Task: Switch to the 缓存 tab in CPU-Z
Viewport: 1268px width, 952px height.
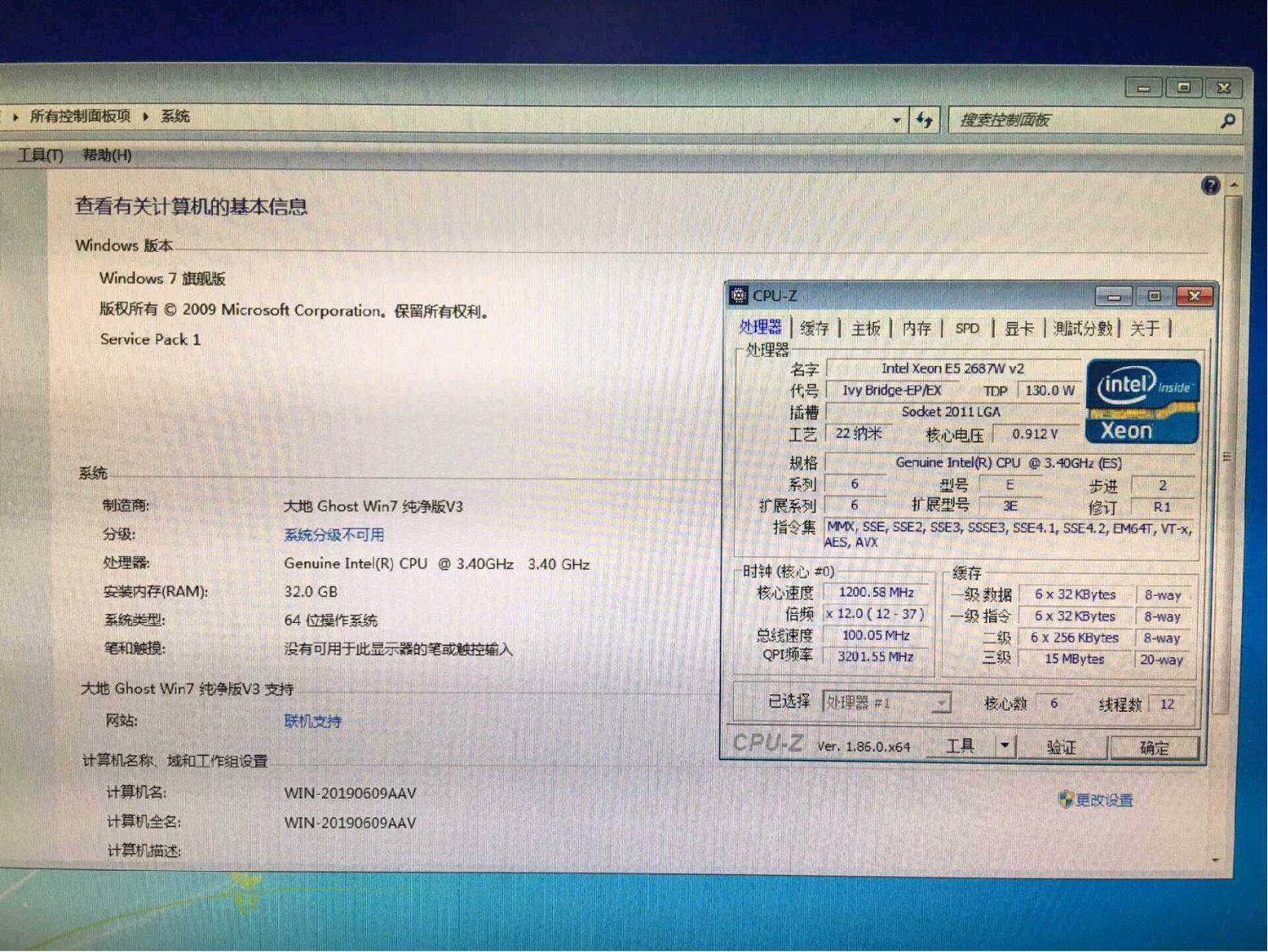Action: pyautogui.click(x=814, y=328)
